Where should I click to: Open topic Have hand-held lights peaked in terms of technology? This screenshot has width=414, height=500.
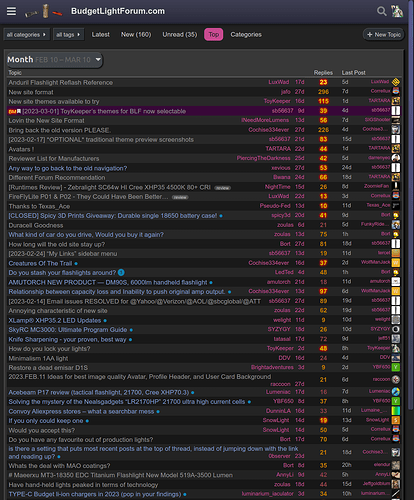[83, 485]
